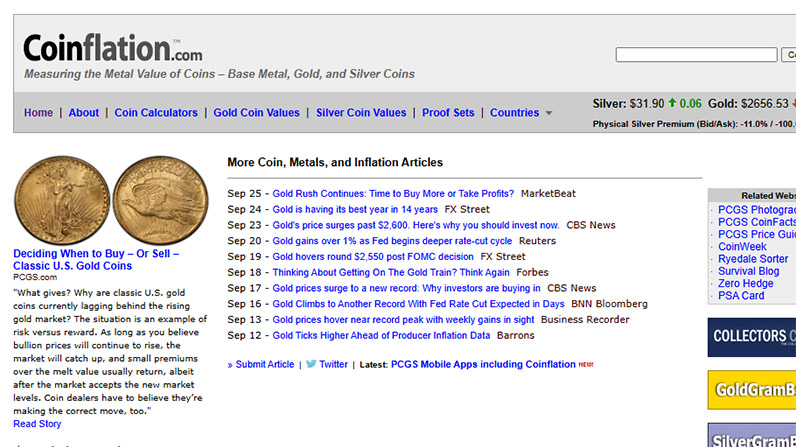This screenshot has height=447, width=796.
Task: Open 'Gold Ticks Higher Ahead' Barrons article
Action: pyautogui.click(x=381, y=335)
